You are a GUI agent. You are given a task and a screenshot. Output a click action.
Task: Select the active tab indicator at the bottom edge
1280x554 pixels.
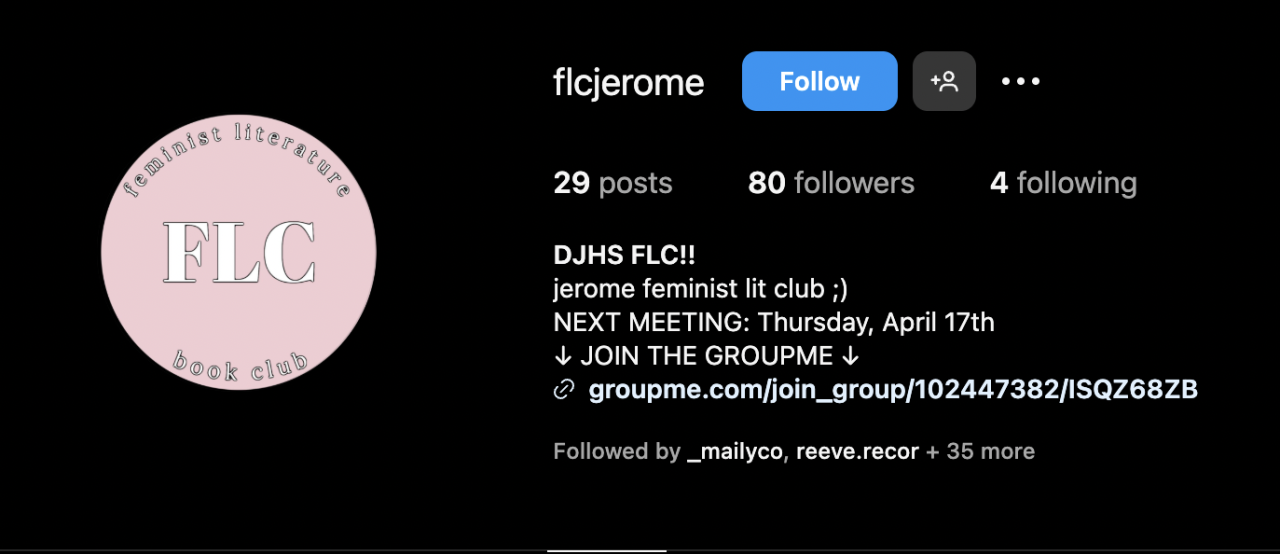point(606,550)
